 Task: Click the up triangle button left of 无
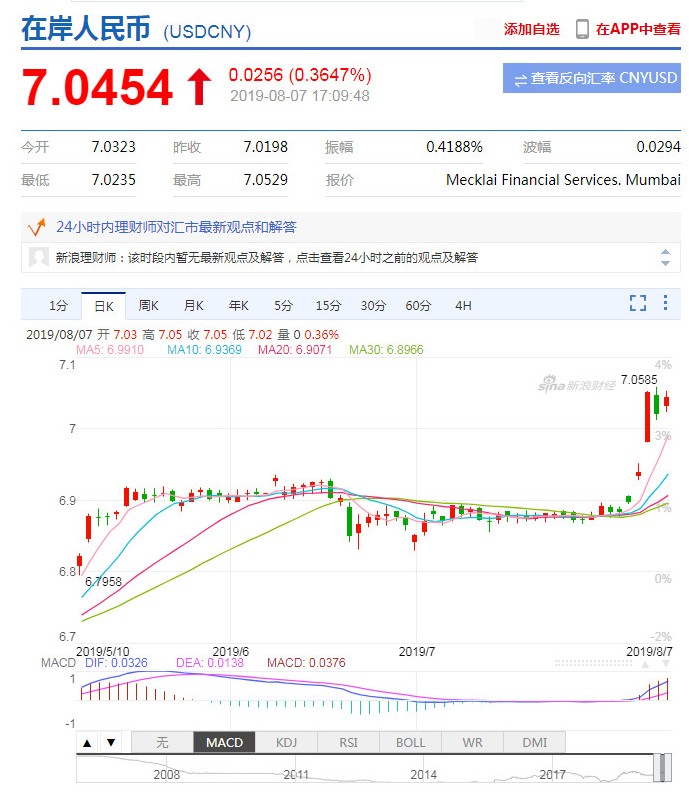click(x=88, y=742)
